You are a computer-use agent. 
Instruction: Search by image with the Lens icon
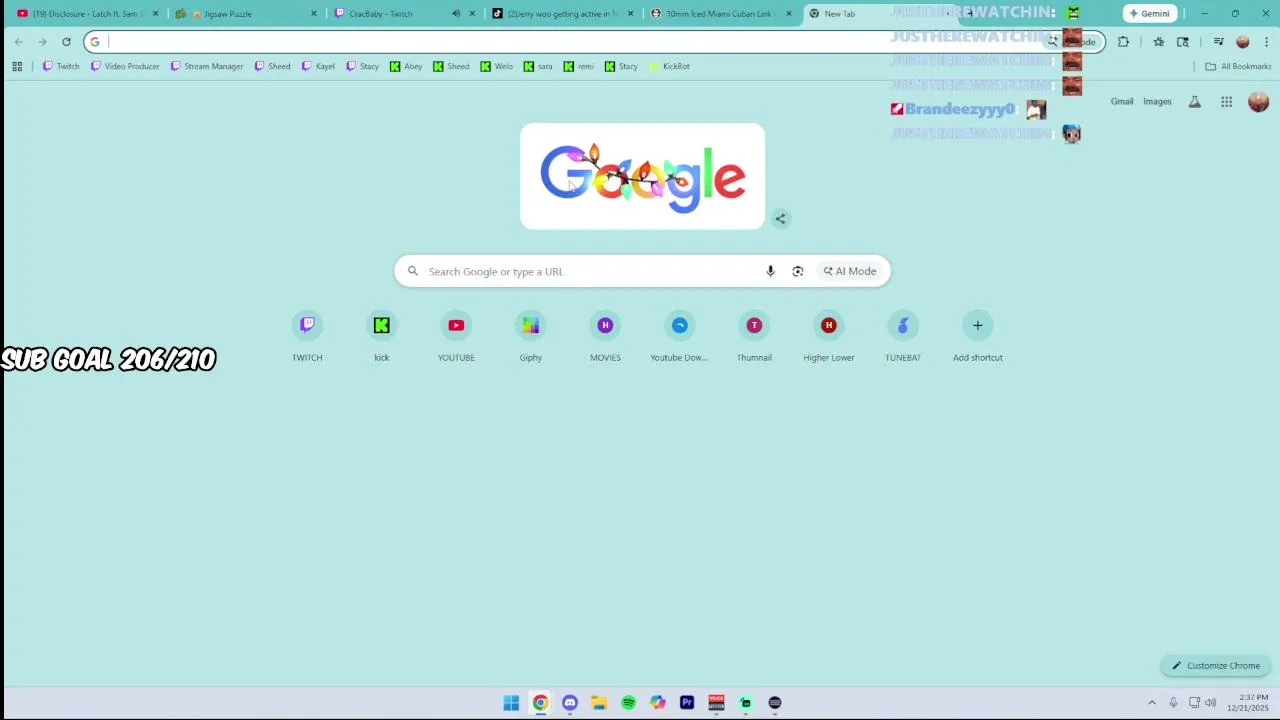(798, 271)
